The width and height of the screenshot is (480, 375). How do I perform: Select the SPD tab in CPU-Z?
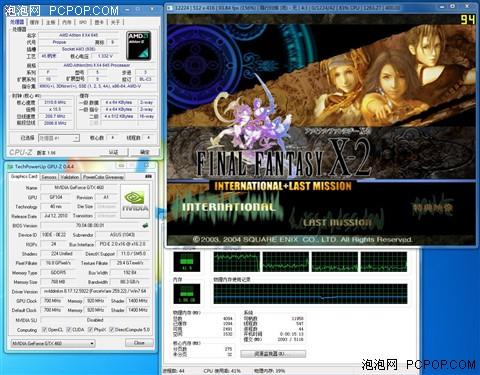coord(83,22)
